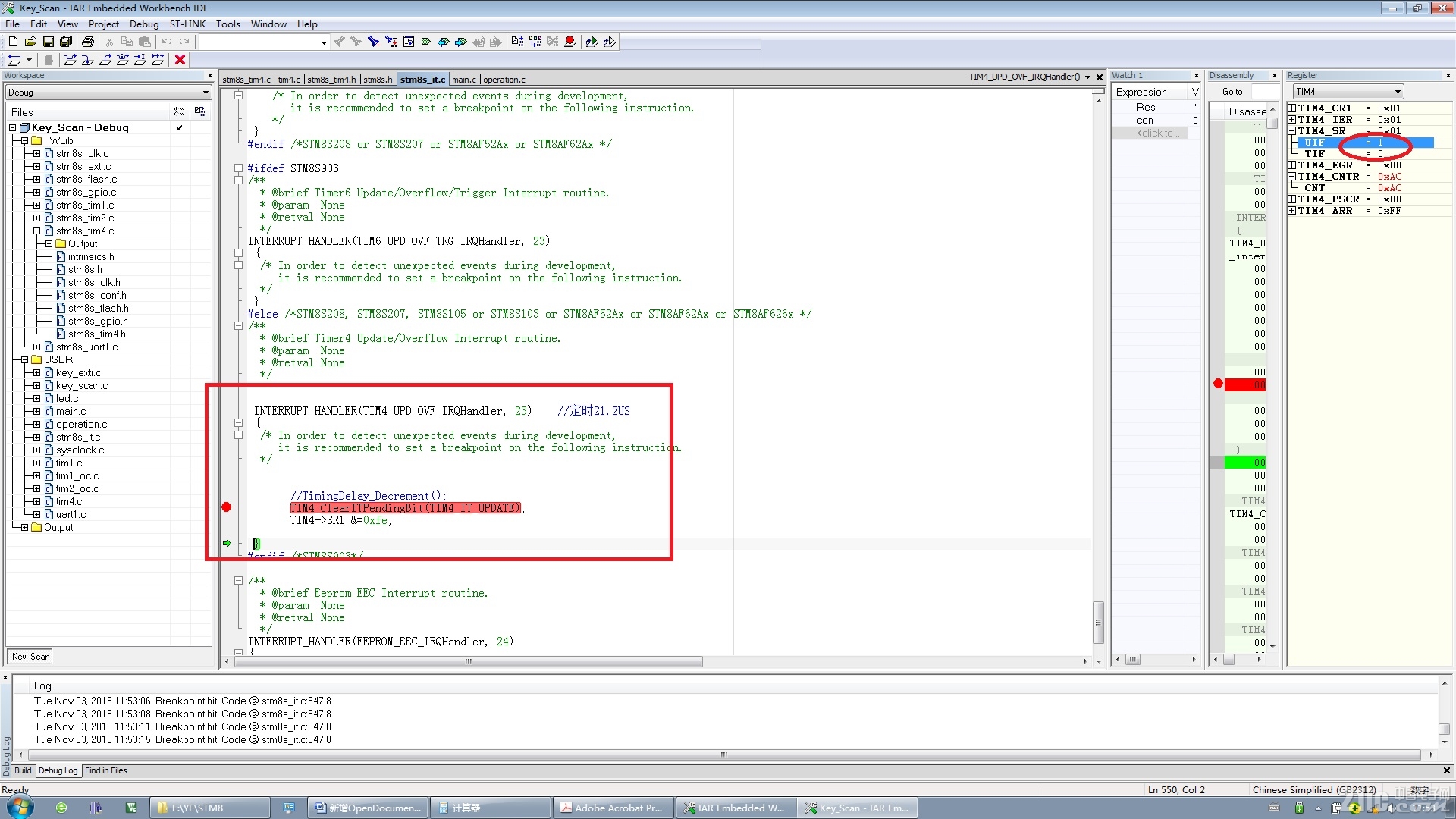
Task: Collapse the TIM4_SR register node
Action: tap(1291, 131)
